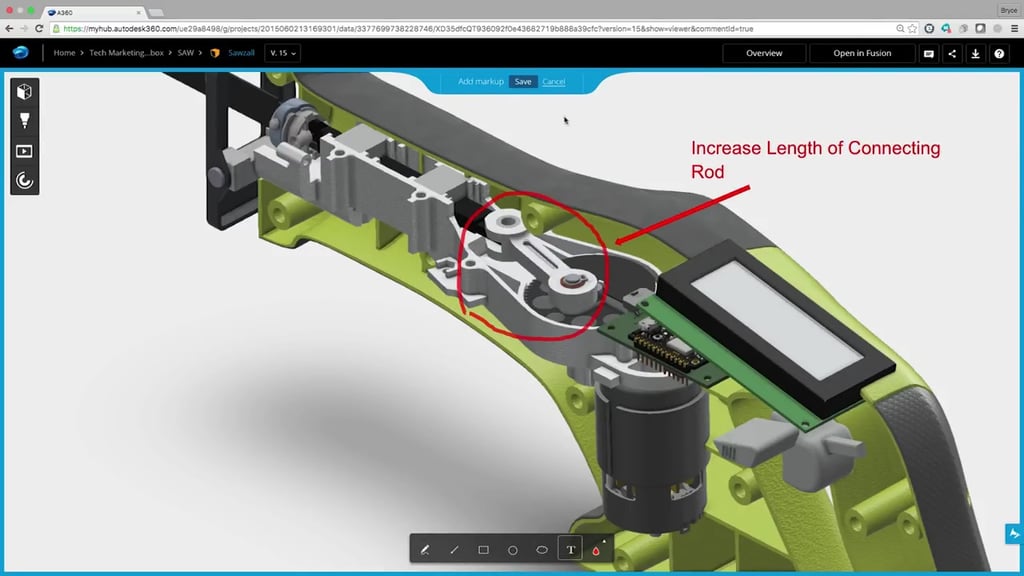This screenshot has height=576, width=1024.
Task: Go back with the browser back arrow
Action: [x=9, y=29]
